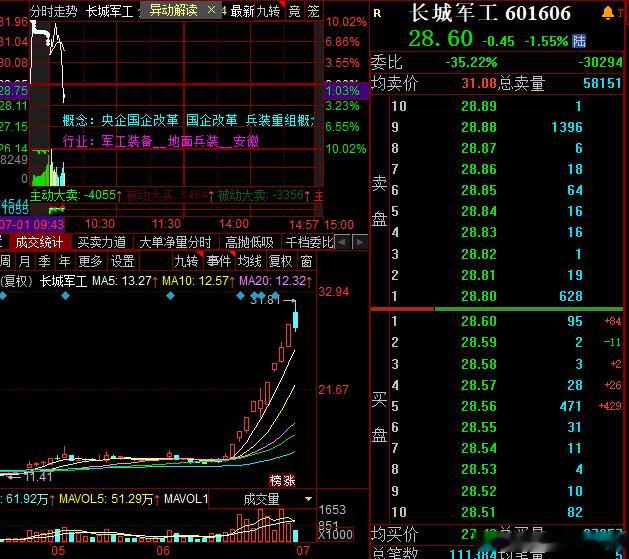Screen dimensions: 629x559
Task: Select the 周 weekly period
Action: click(6, 261)
